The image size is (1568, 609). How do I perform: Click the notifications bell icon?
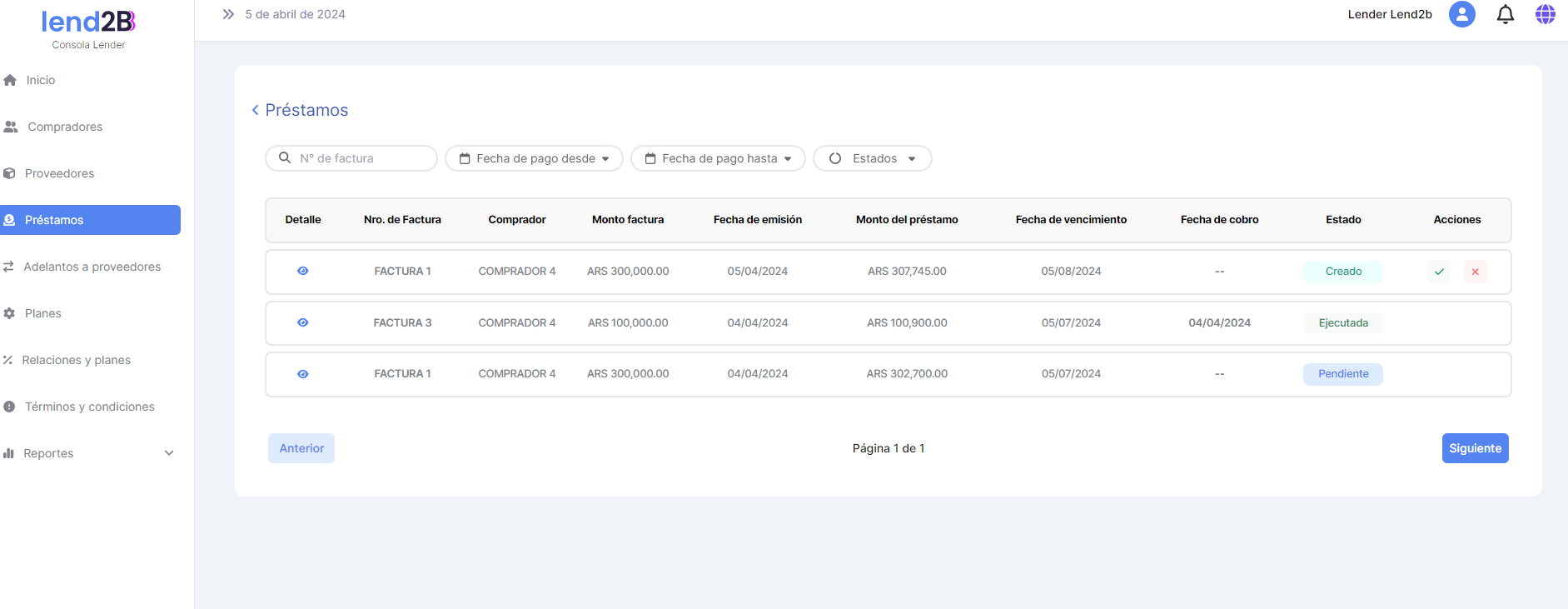[1505, 14]
